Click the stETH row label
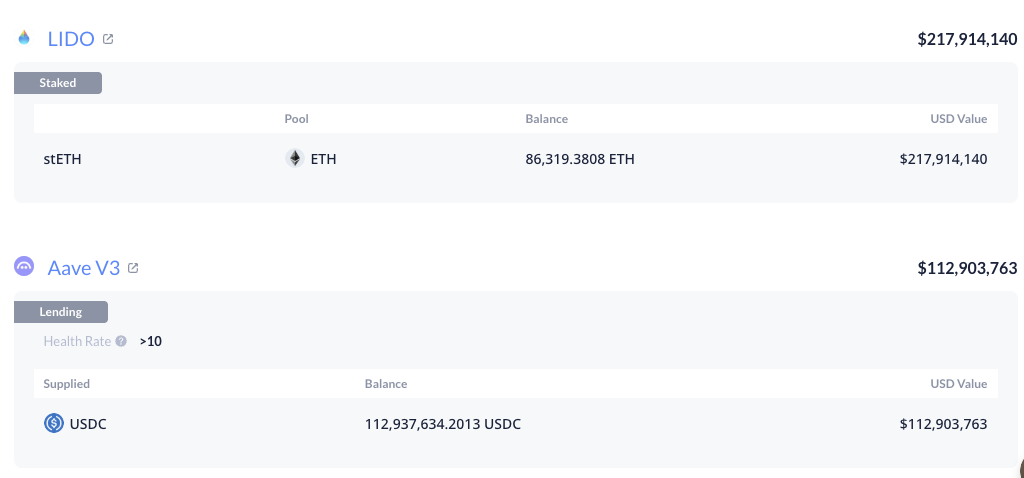1024x478 pixels. [62, 158]
